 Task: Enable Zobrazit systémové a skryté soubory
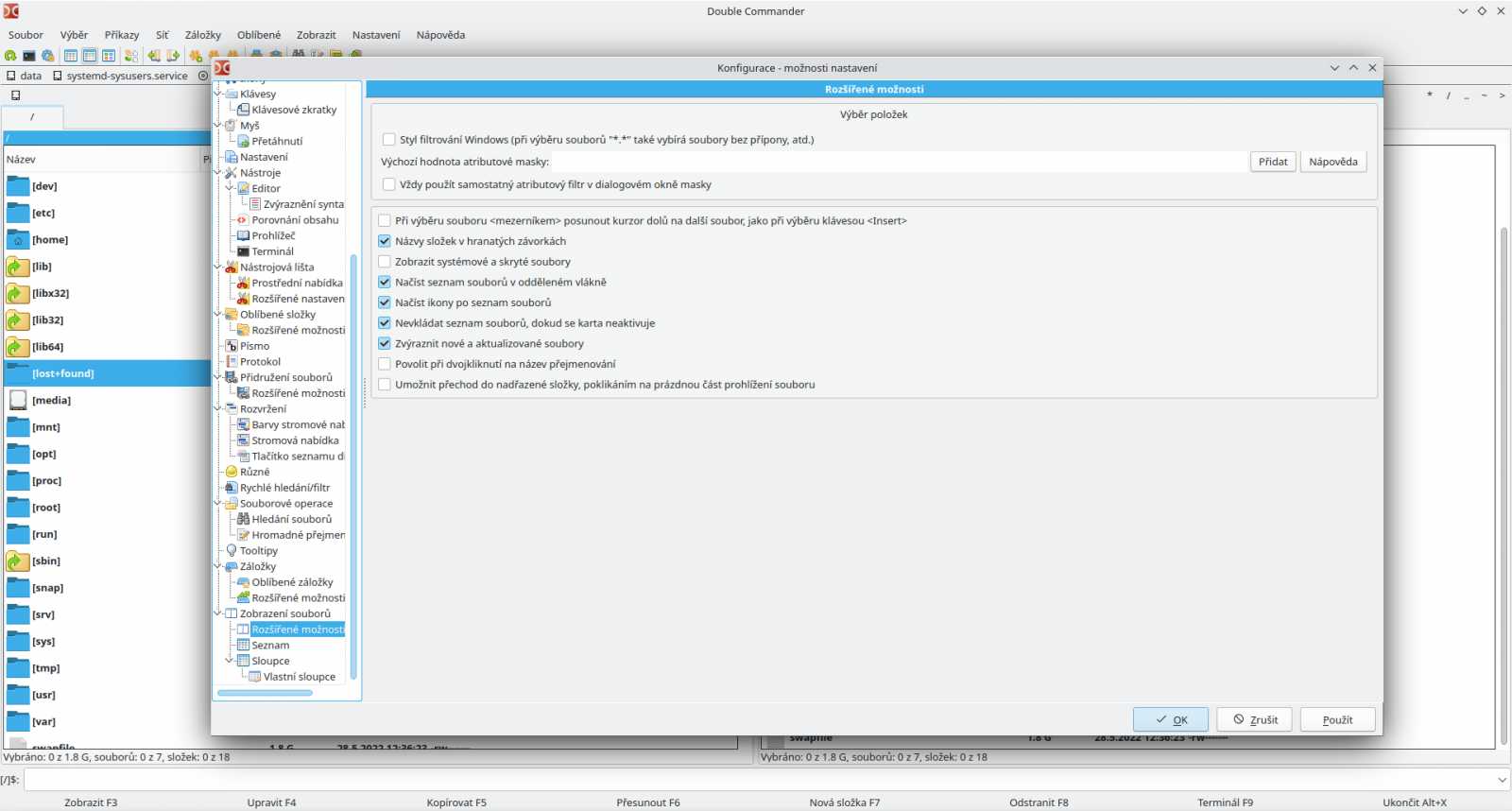[x=385, y=262]
